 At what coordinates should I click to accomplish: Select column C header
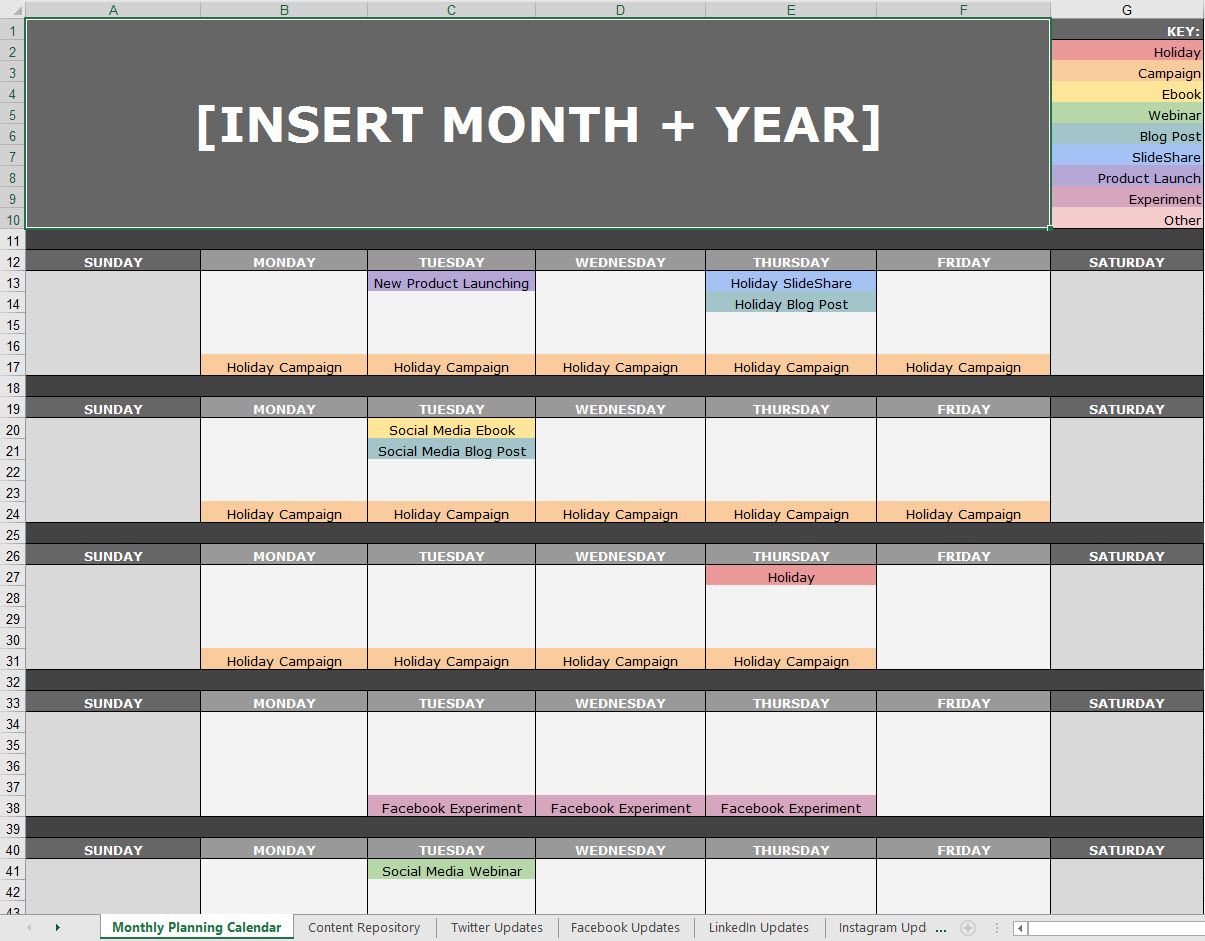point(451,10)
